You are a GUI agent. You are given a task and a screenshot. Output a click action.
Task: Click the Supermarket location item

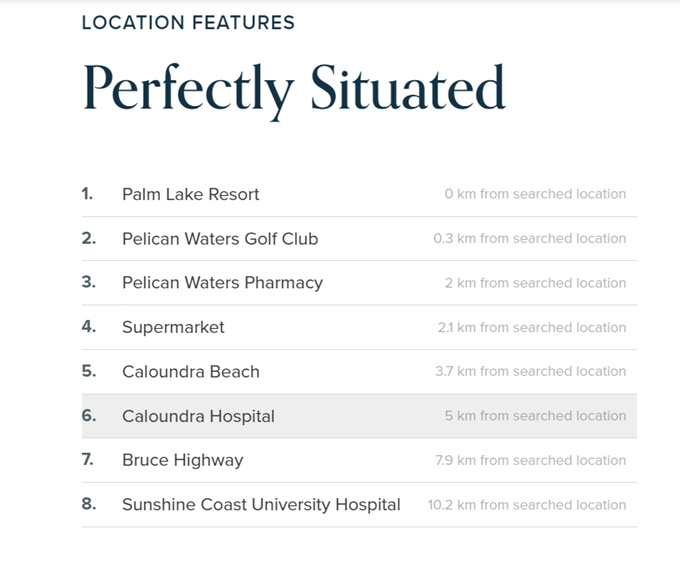(359, 327)
